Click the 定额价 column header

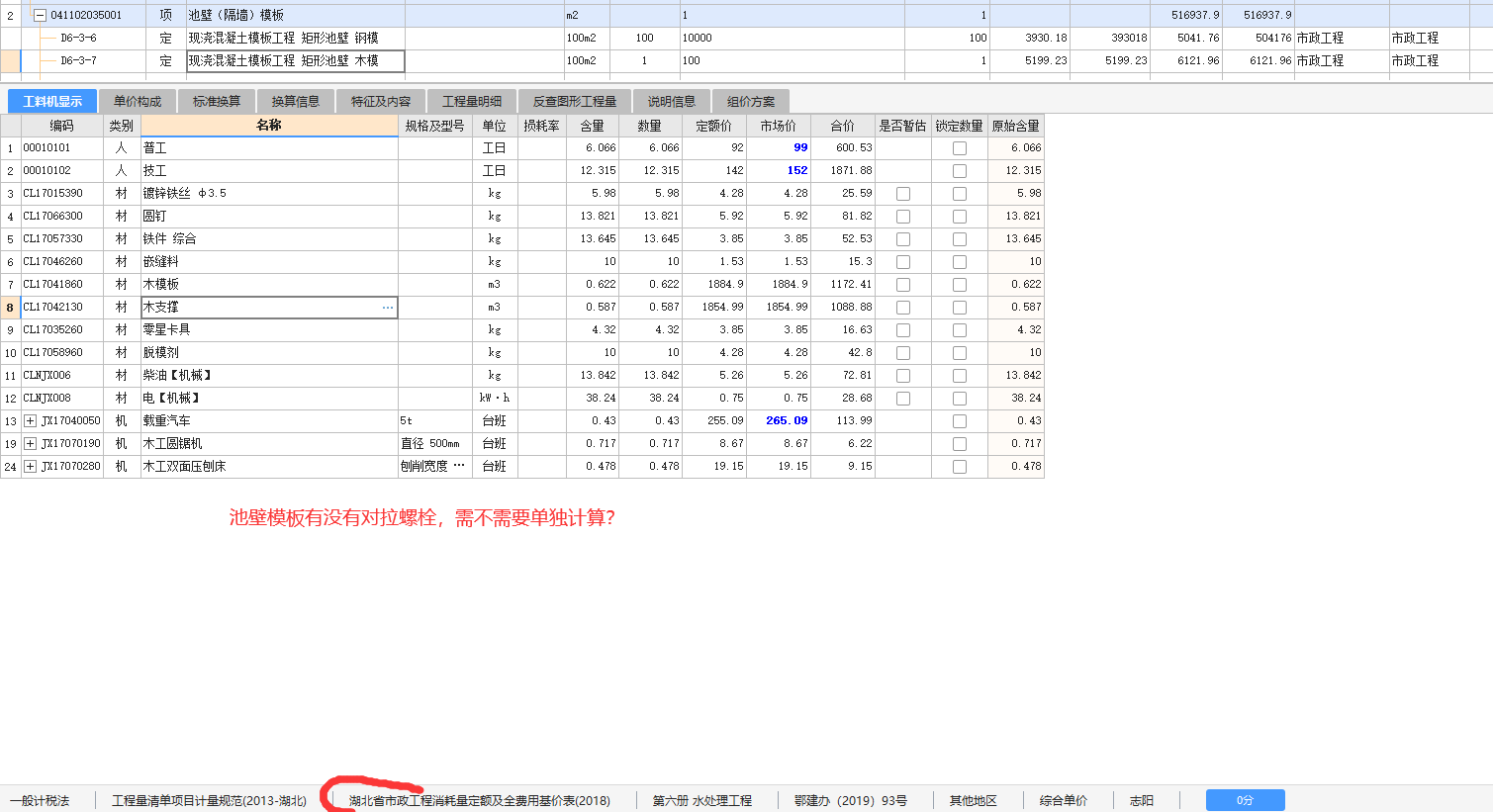point(714,126)
